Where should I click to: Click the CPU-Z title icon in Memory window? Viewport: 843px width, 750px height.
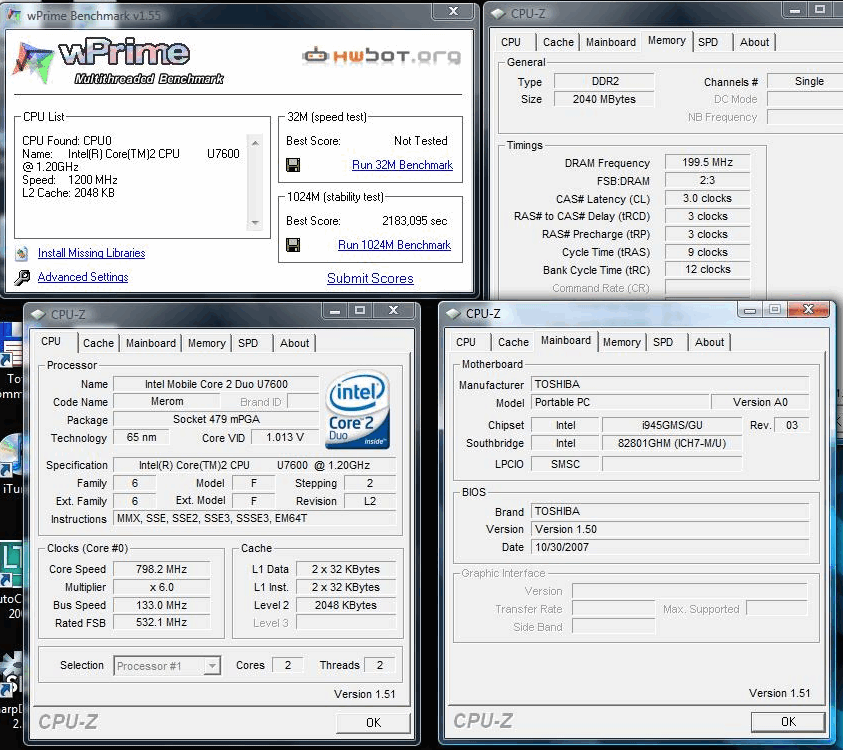(x=498, y=13)
